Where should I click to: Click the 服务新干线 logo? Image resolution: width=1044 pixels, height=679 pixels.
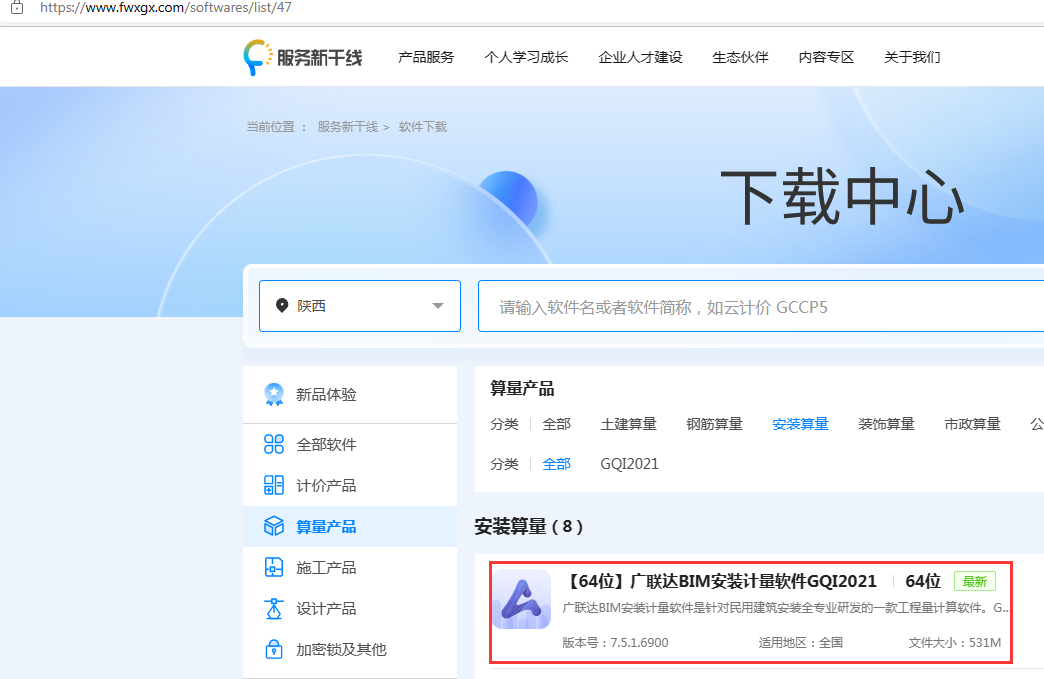coord(303,57)
